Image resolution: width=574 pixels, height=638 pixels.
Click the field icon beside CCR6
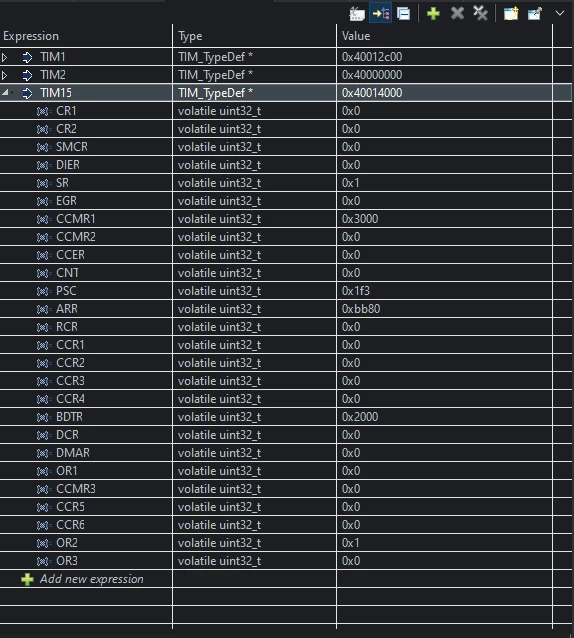(x=44, y=525)
